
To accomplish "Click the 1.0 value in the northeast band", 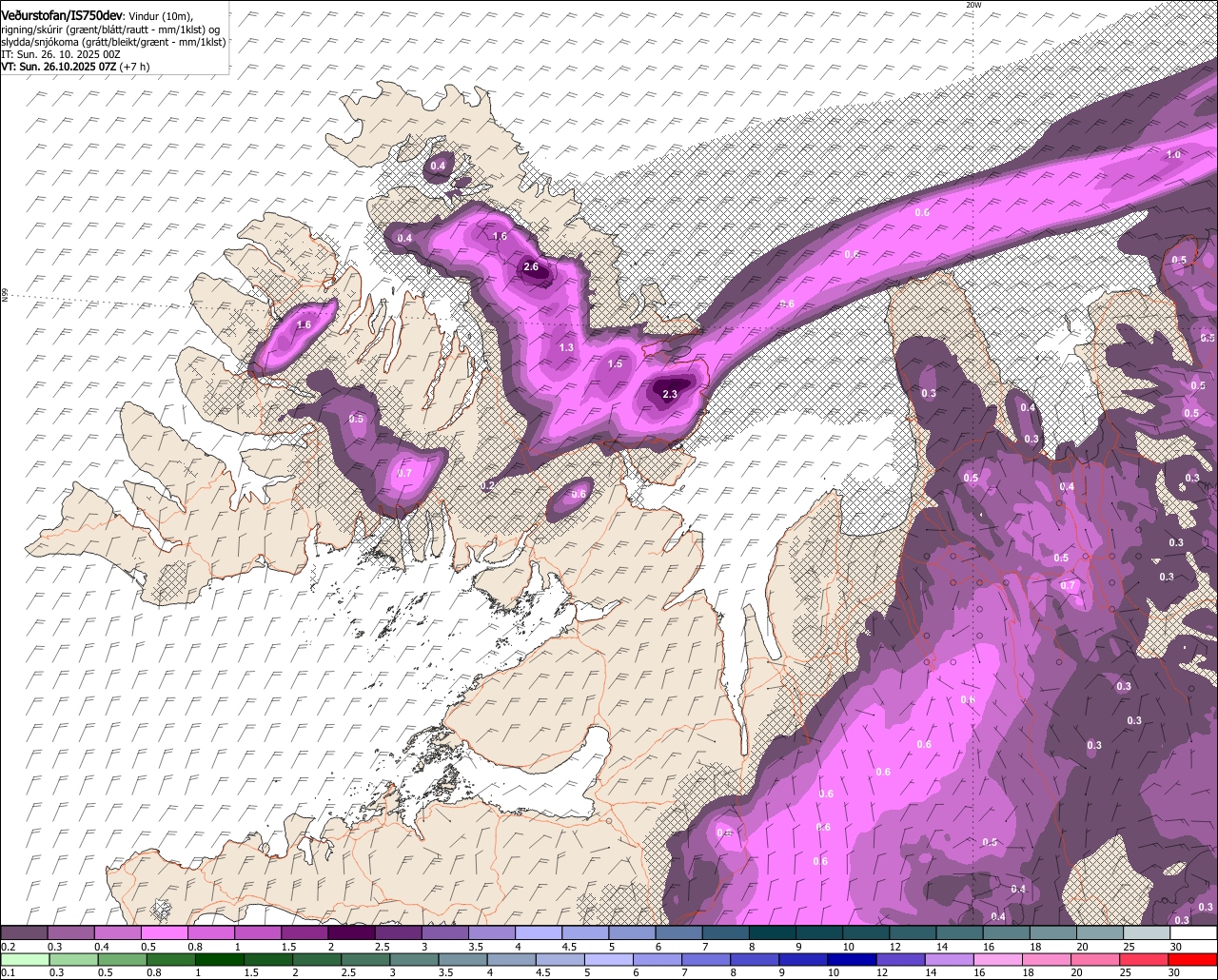I will pyautogui.click(x=1173, y=154).
